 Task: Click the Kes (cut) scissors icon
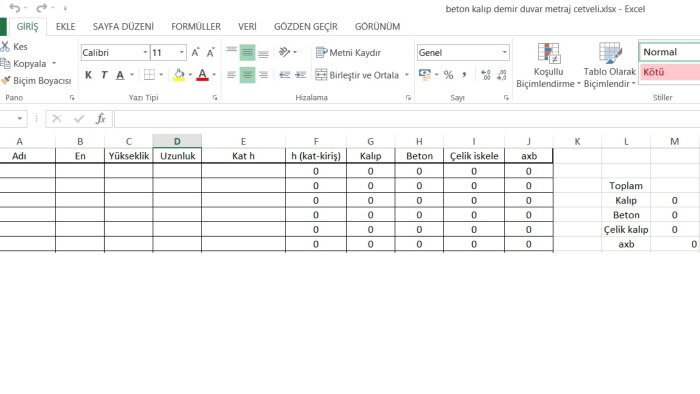5,46
